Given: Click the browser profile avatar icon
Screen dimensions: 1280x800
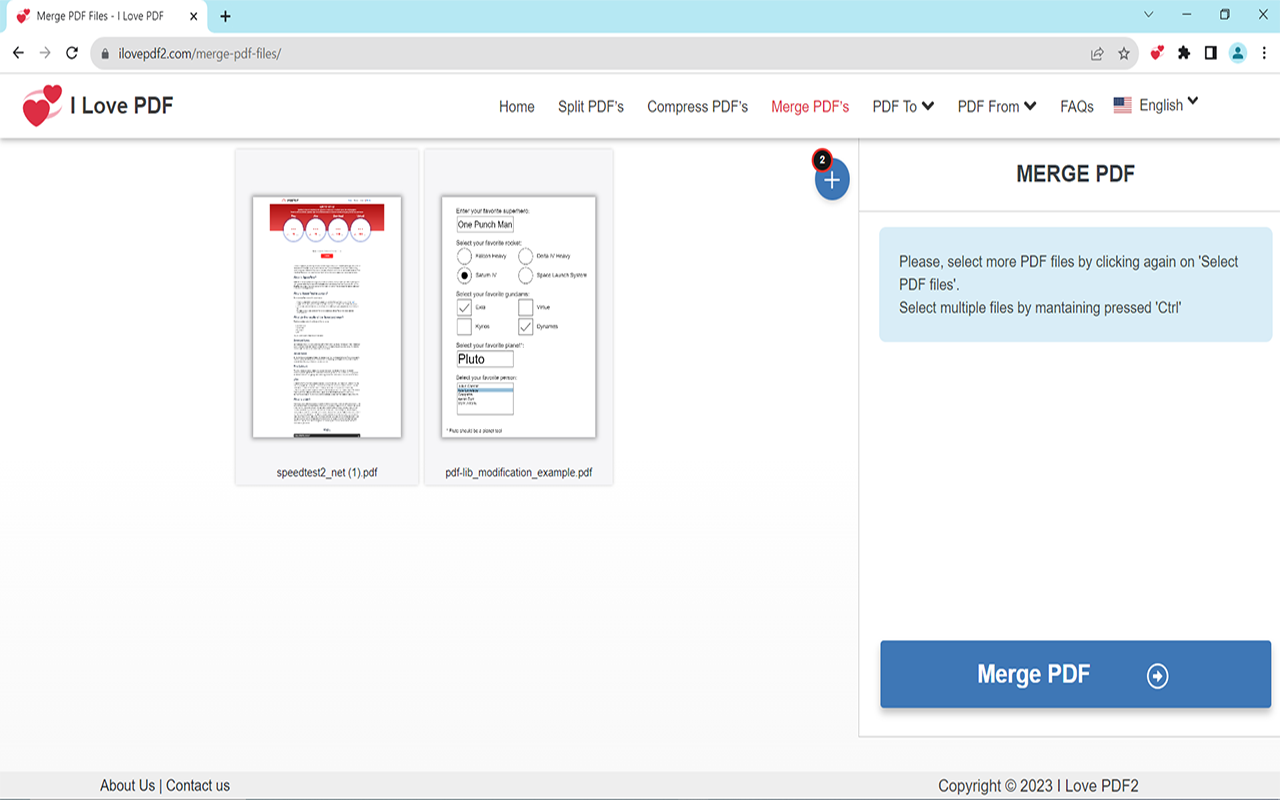Looking at the screenshot, I should [1238, 53].
